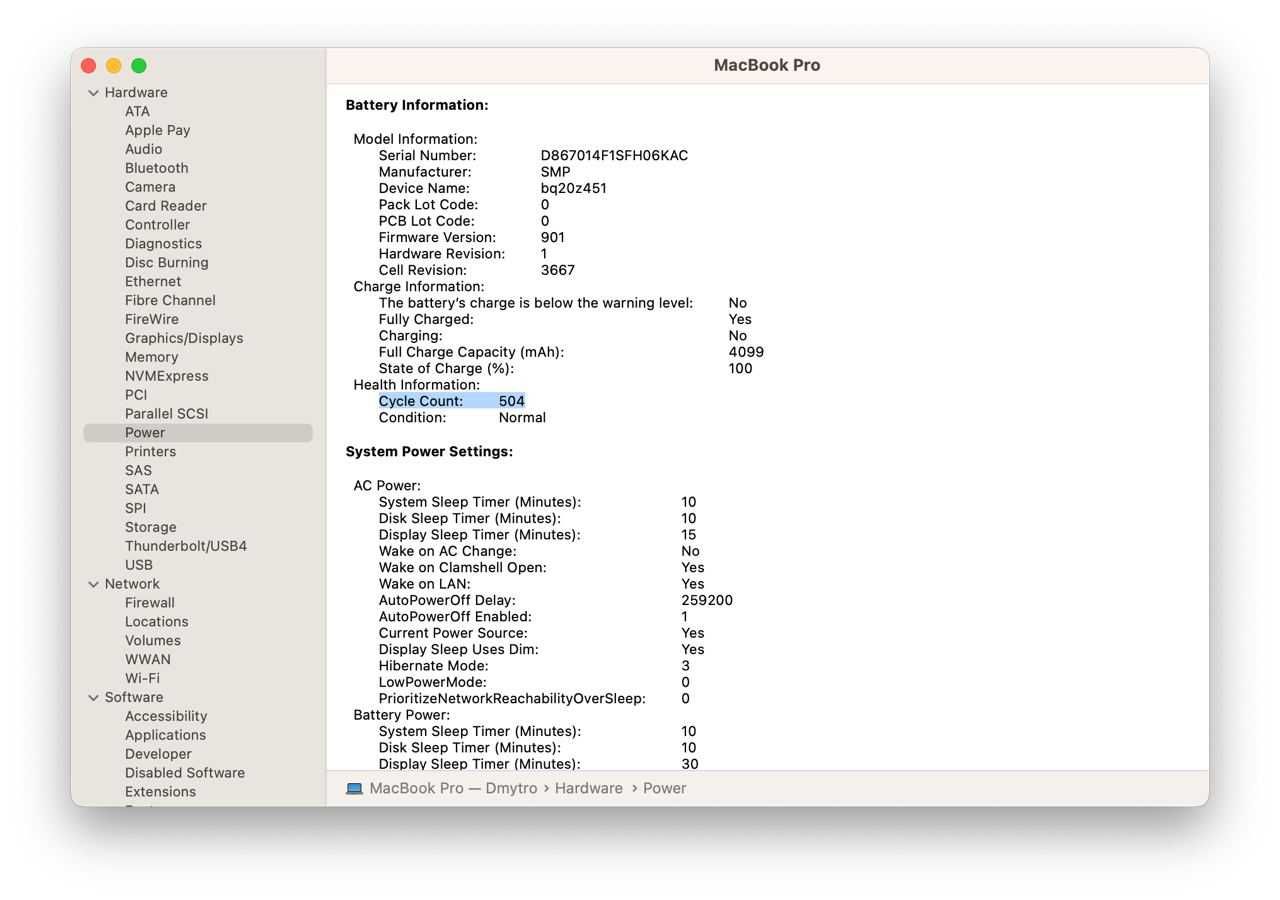The height and width of the screenshot is (900, 1280).
Task: Open the Controller entry
Action: [157, 225]
